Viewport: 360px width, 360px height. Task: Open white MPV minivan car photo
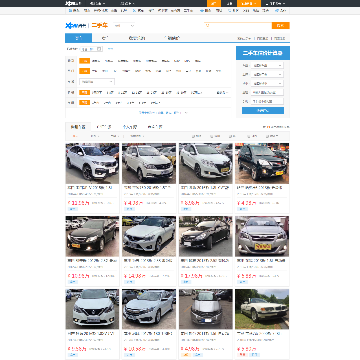pos(149,163)
